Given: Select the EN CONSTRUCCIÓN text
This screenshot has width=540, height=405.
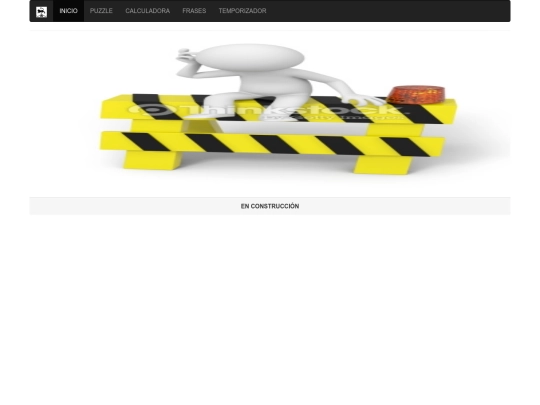Looking at the screenshot, I should (270, 206).
